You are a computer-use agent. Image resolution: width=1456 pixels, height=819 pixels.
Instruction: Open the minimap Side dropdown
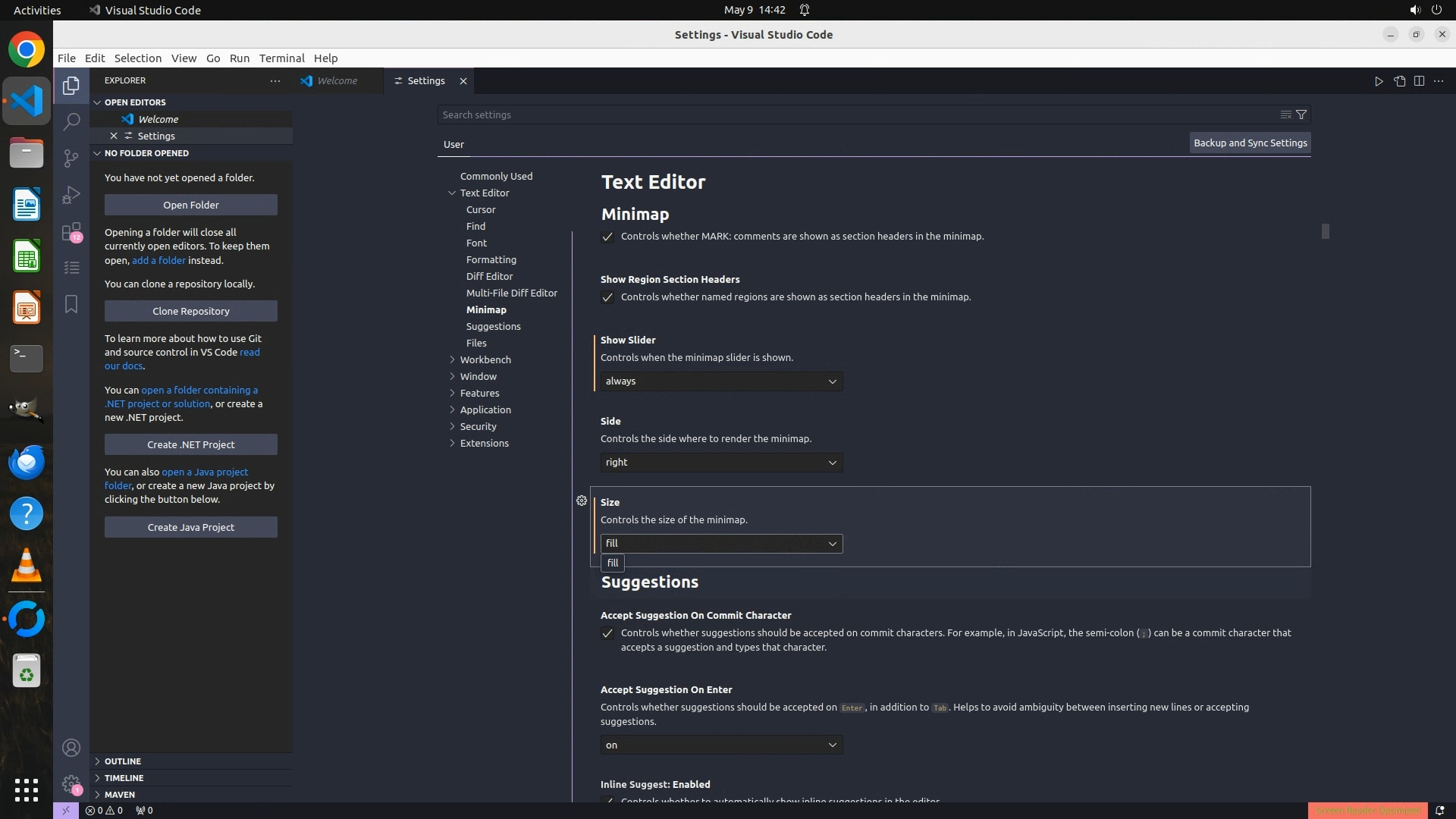click(x=721, y=463)
